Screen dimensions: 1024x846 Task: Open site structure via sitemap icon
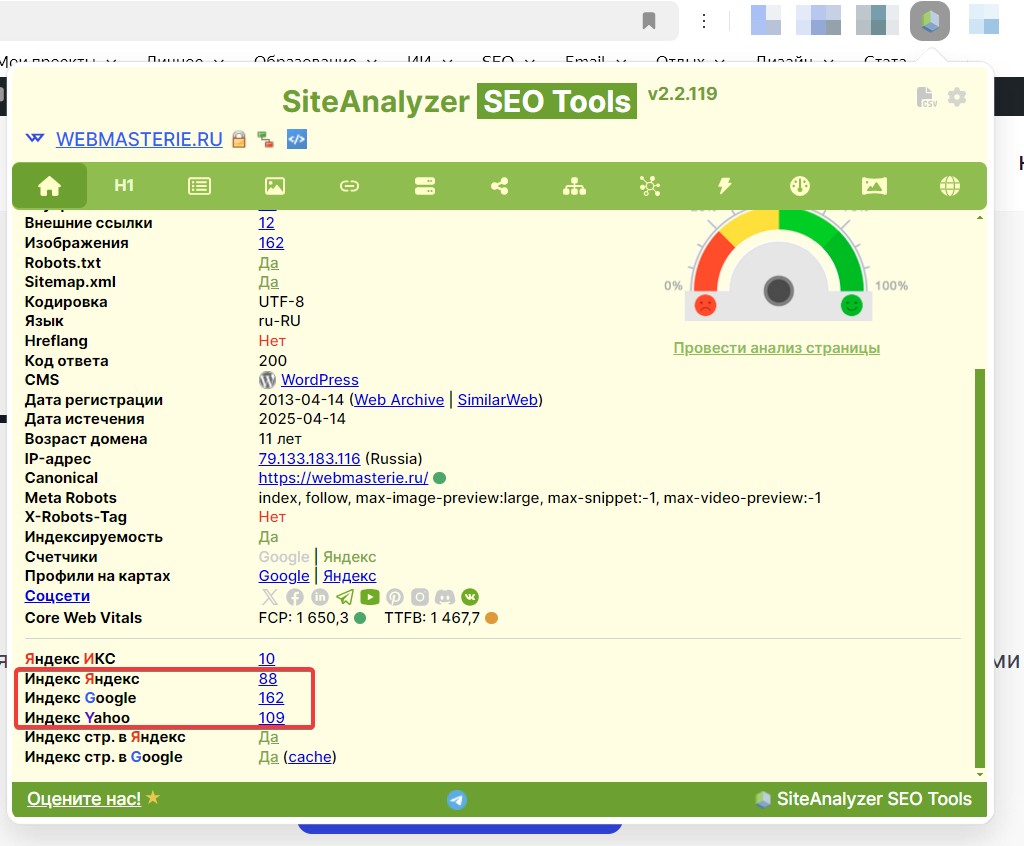pyautogui.click(x=574, y=186)
